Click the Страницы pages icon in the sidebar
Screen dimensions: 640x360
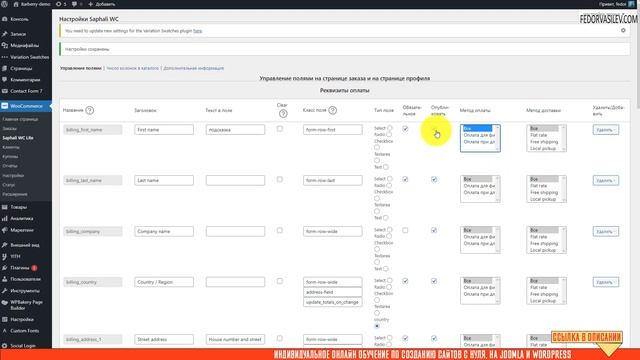(5, 69)
